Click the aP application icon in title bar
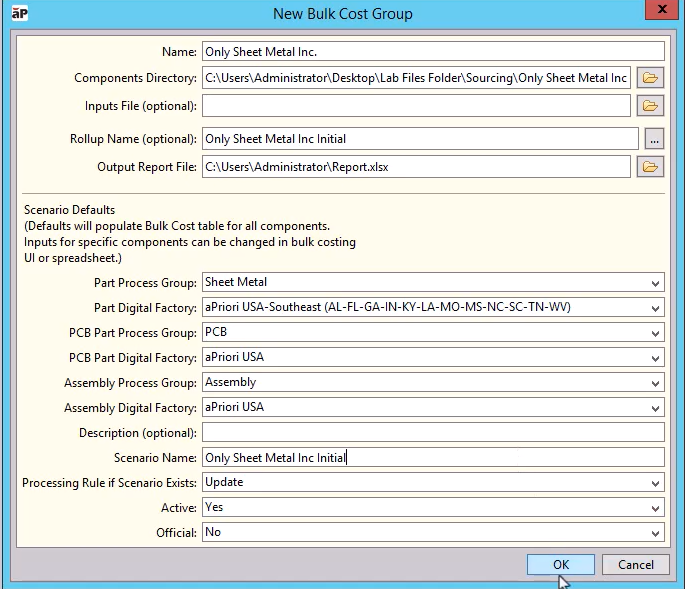Screen dimensions: 685x589 click(18, 13)
